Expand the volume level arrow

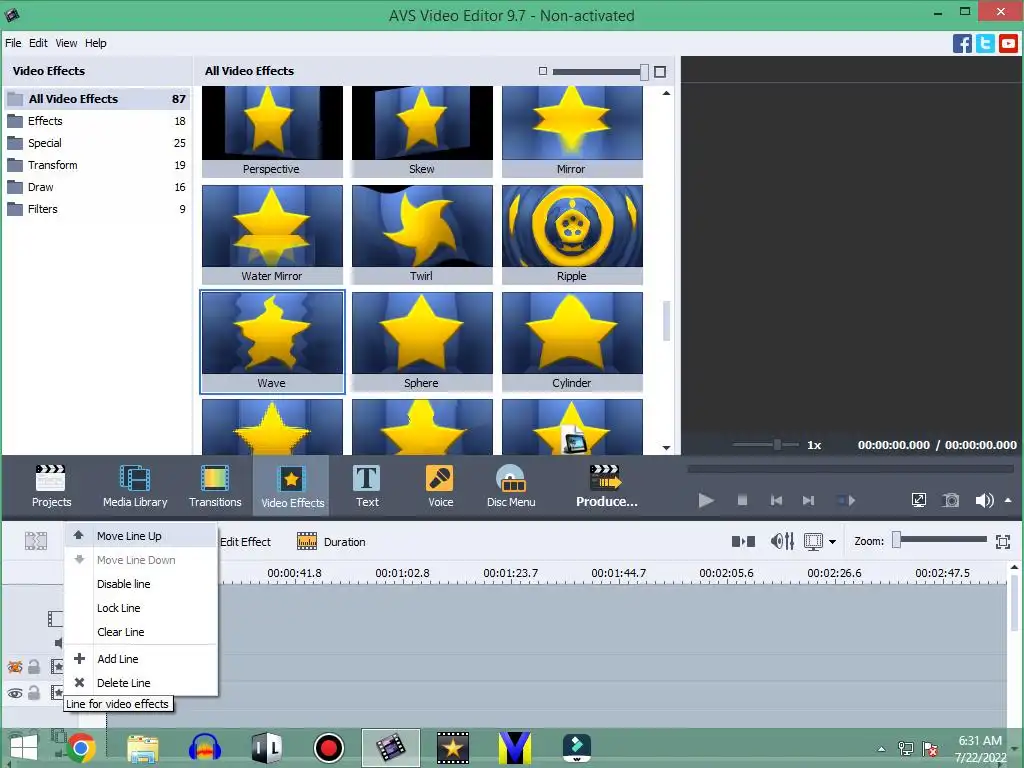(1008, 500)
